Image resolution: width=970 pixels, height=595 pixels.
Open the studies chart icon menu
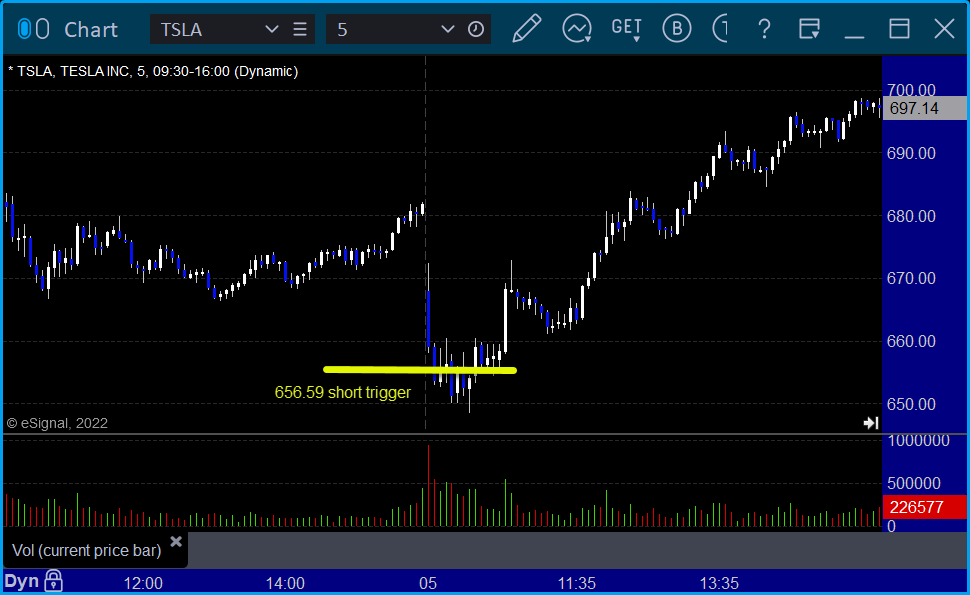tap(577, 28)
